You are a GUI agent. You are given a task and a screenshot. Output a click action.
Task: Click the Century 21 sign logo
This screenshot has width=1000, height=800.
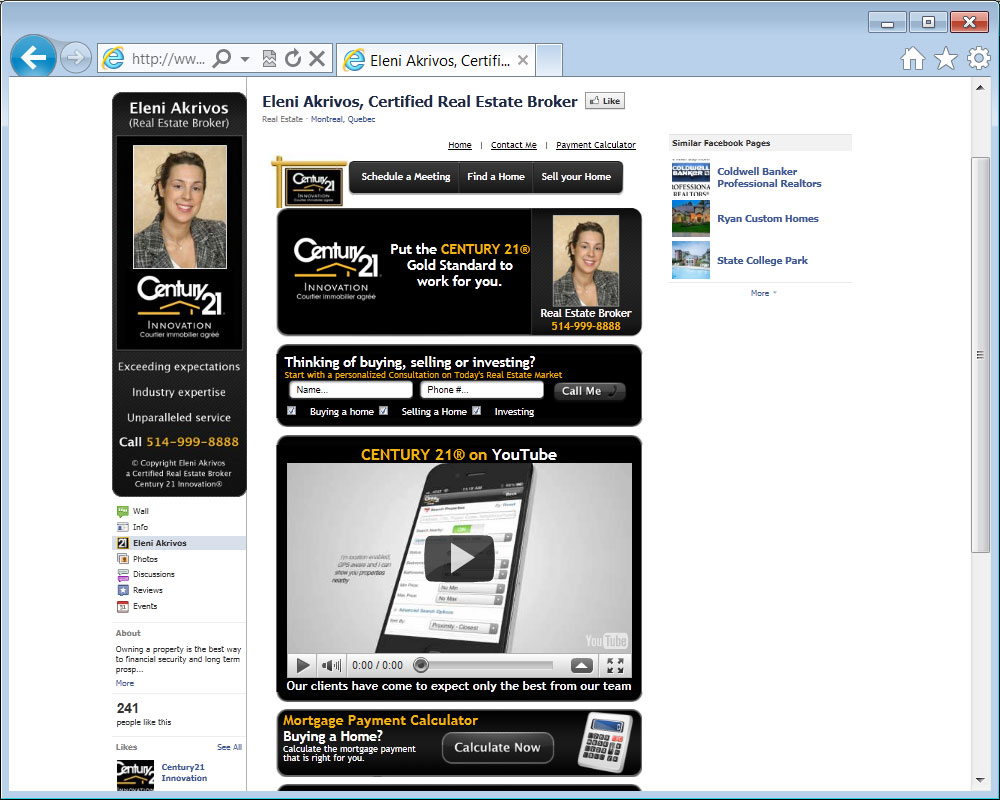[x=309, y=183]
